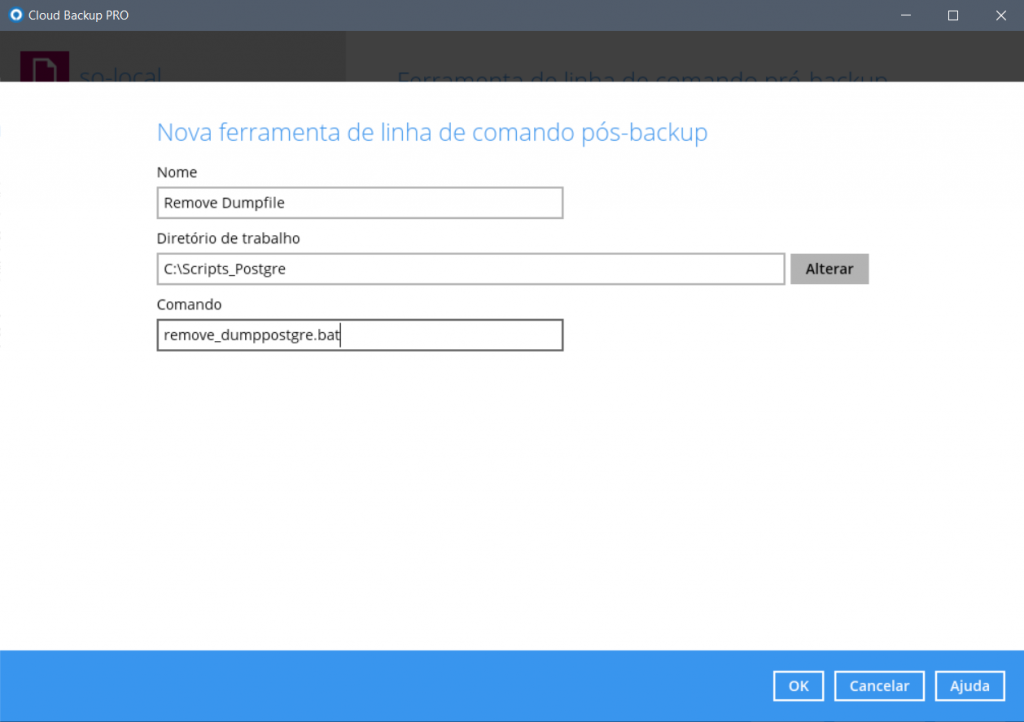The image size is (1024, 722).
Task: Minimize the Cloud Backup PRO window
Action: 905,15
